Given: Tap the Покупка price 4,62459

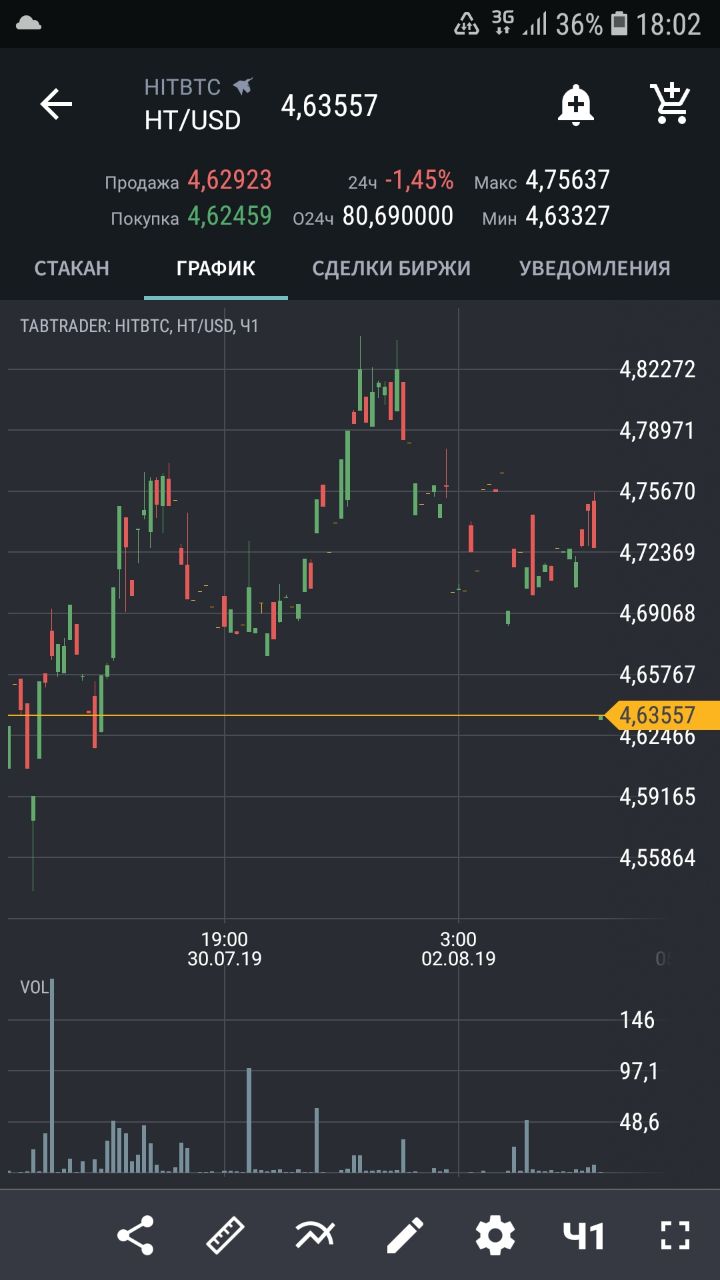Looking at the screenshot, I should 230,216.
